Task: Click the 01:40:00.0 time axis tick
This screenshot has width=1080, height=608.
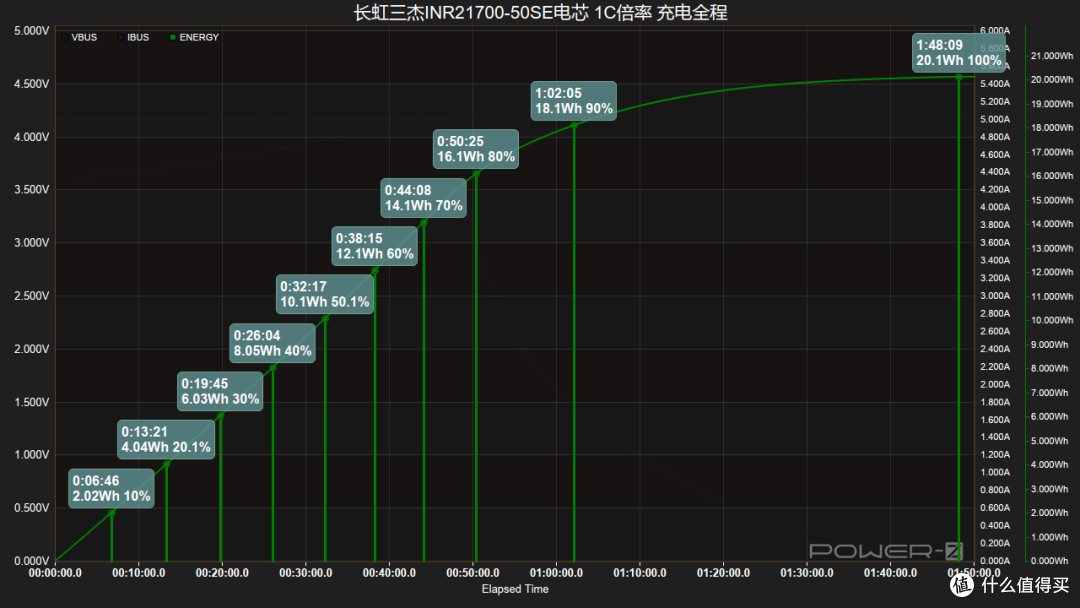Action: pos(890,573)
